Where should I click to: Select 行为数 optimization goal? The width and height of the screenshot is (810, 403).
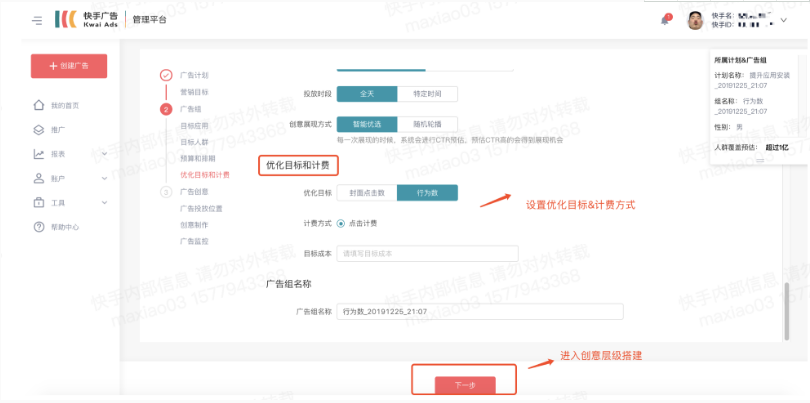pyautogui.click(x=427, y=193)
